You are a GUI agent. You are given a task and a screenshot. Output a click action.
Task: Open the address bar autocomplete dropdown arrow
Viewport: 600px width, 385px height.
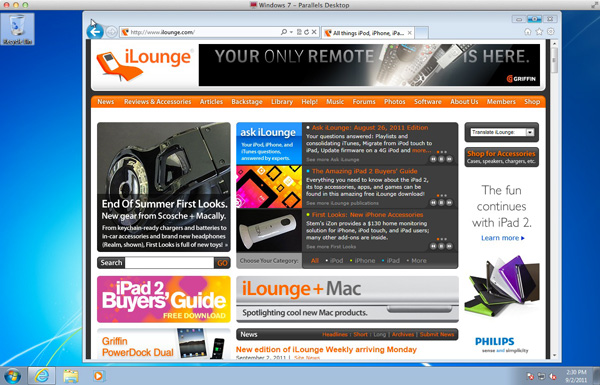point(291,32)
